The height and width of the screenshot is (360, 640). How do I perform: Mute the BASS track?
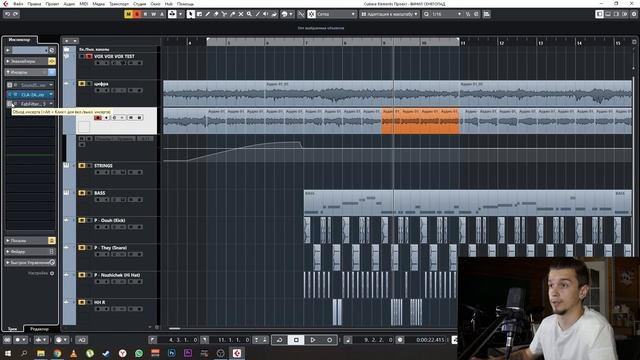coord(82,193)
